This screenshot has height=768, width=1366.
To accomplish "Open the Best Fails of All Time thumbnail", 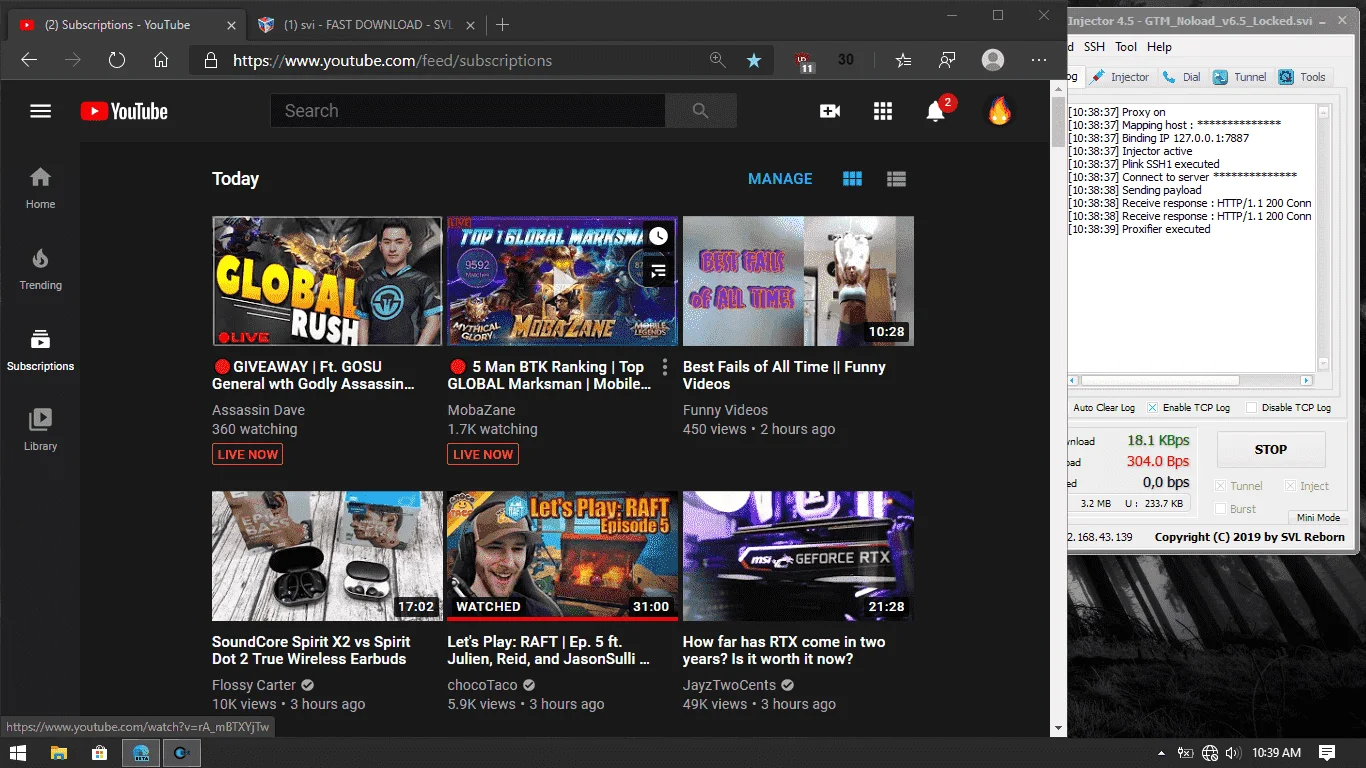I will coord(798,281).
